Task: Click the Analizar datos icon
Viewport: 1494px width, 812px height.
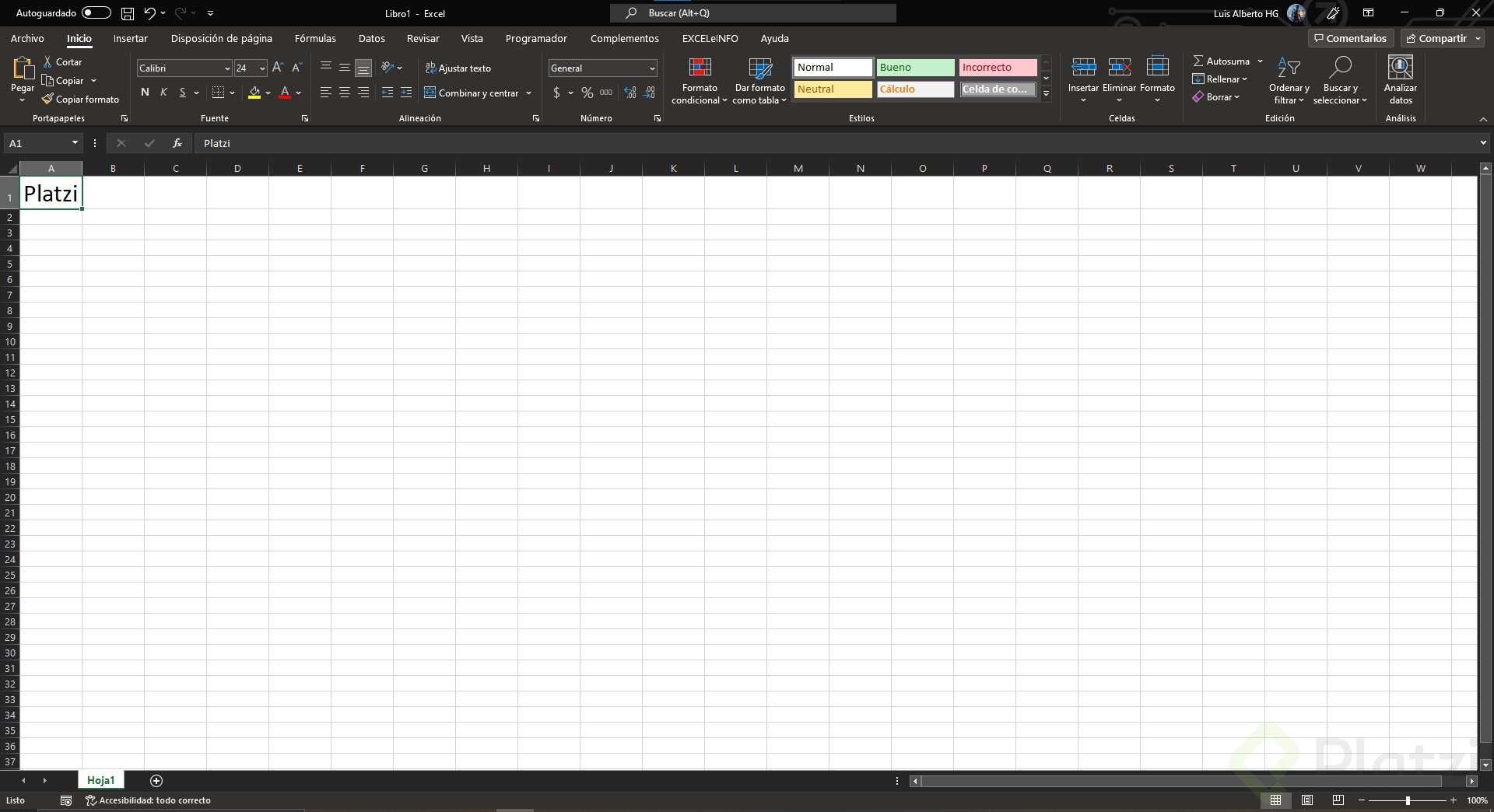Action: pos(1401,68)
